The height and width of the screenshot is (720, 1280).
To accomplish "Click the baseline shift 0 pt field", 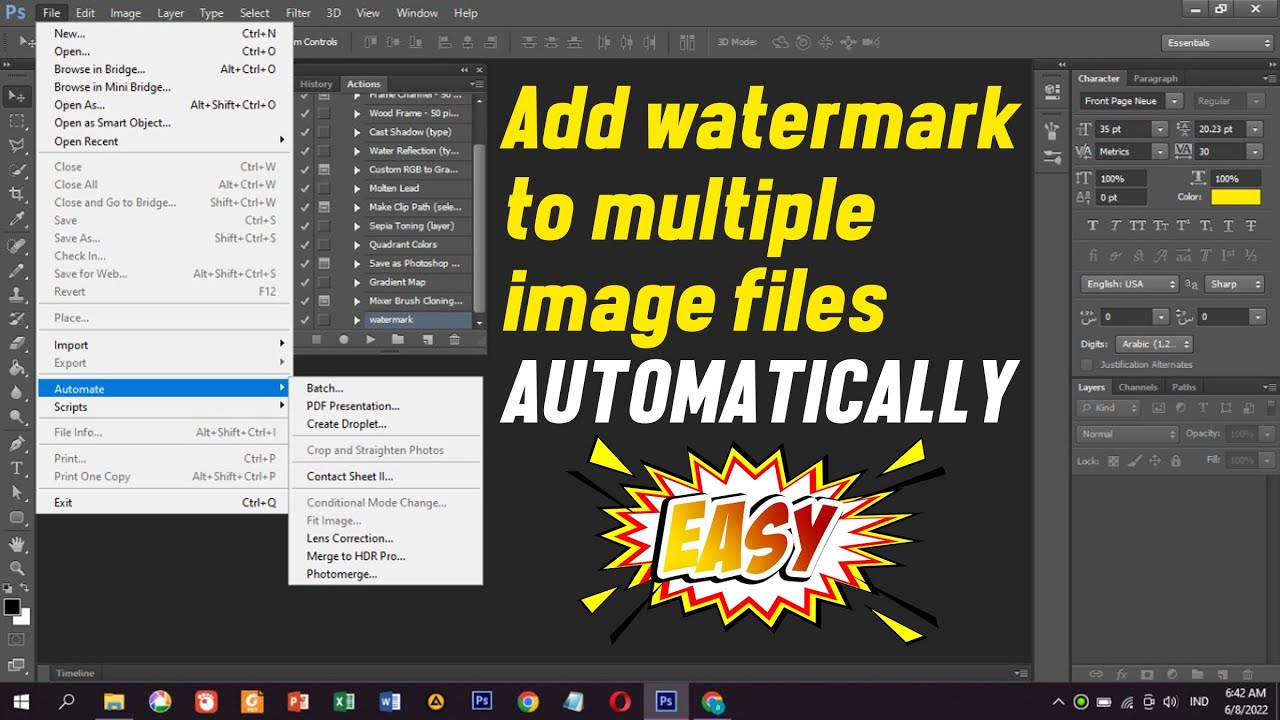I will click(1121, 198).
